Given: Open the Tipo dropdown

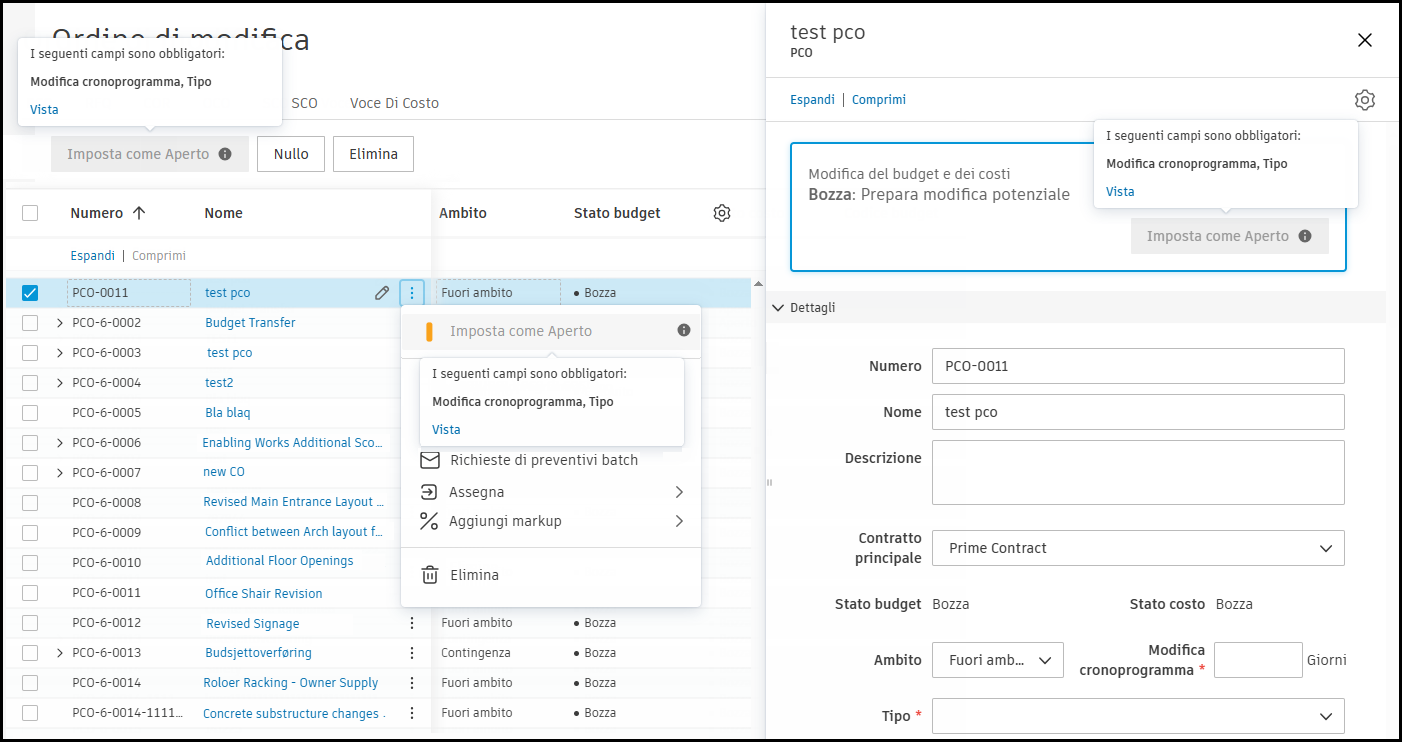Looking at the screenshot, I should [1138, 716].
